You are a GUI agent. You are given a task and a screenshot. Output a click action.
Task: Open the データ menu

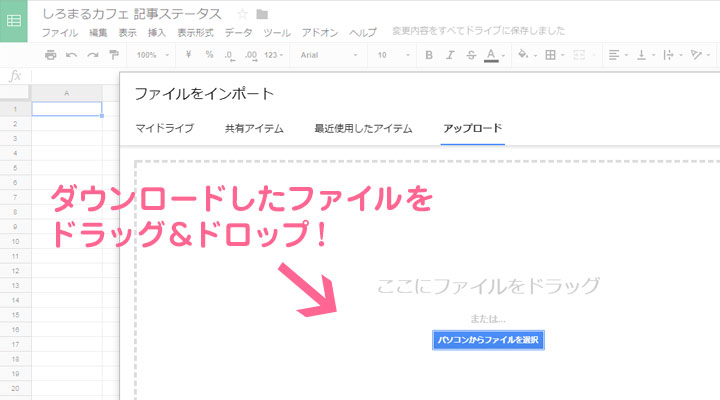[238, 33]
